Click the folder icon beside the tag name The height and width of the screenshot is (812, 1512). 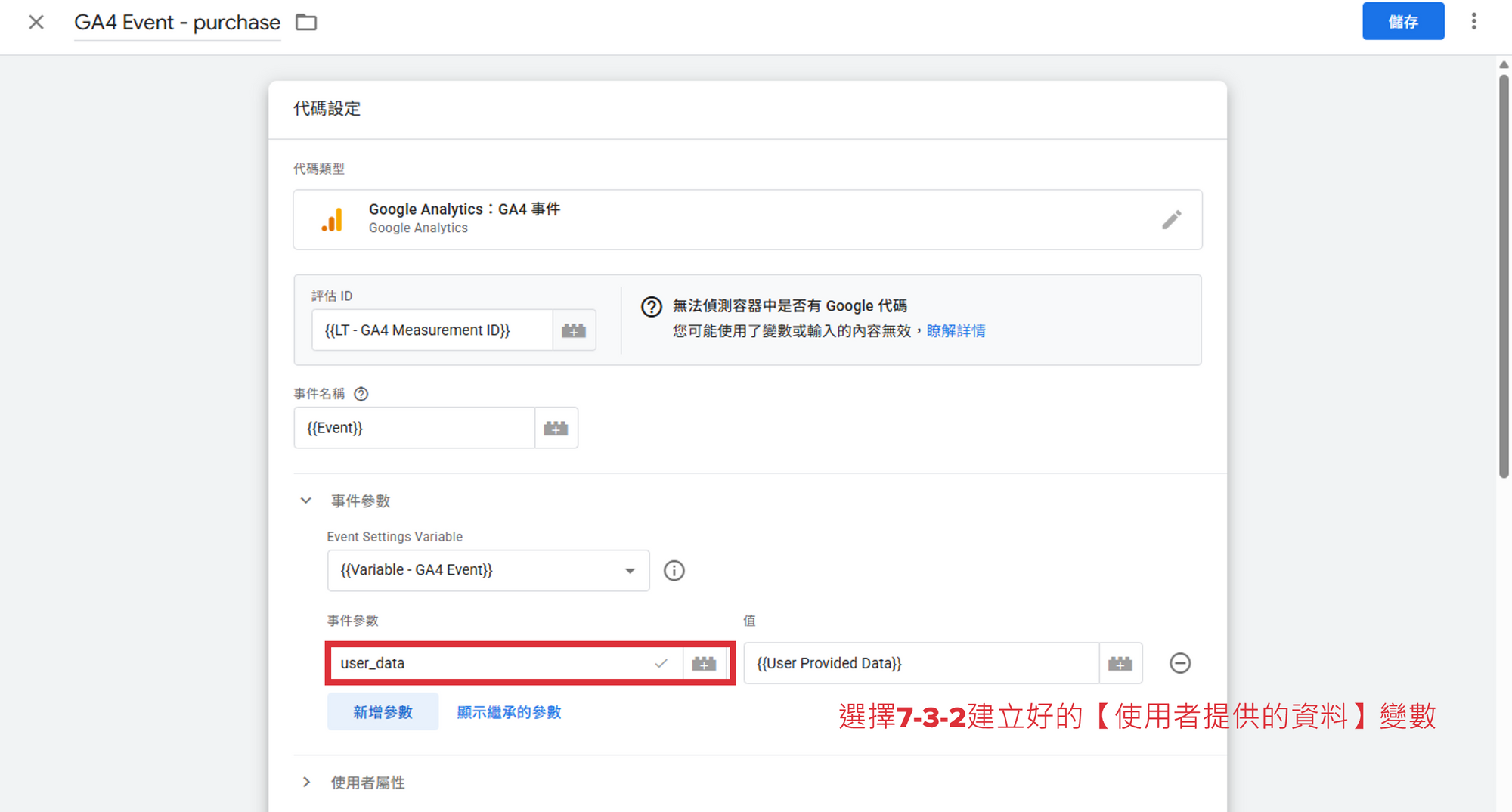click(306, 23)
